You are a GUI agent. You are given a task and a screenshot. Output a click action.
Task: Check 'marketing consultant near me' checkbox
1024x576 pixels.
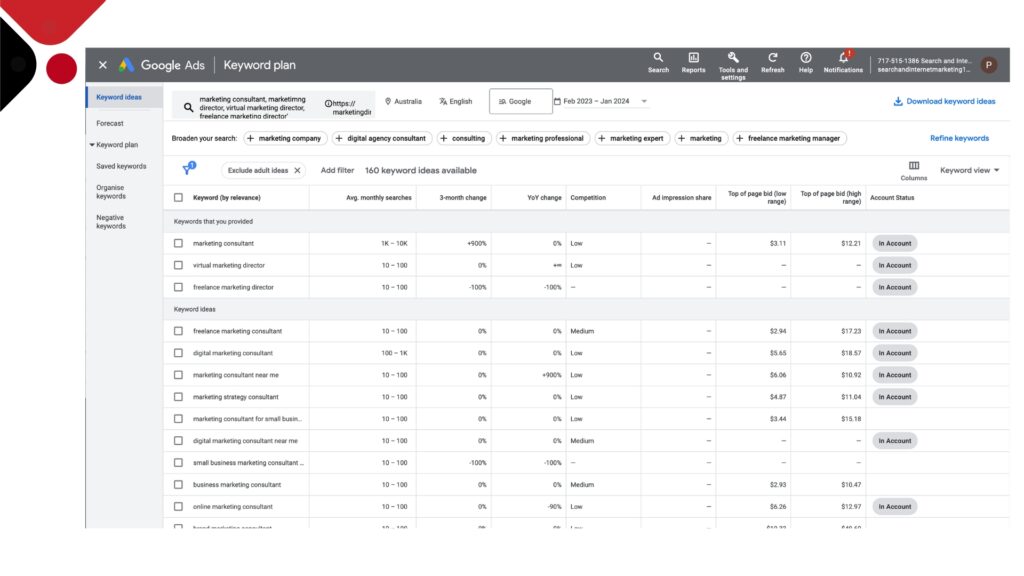(x=178, y=375)
